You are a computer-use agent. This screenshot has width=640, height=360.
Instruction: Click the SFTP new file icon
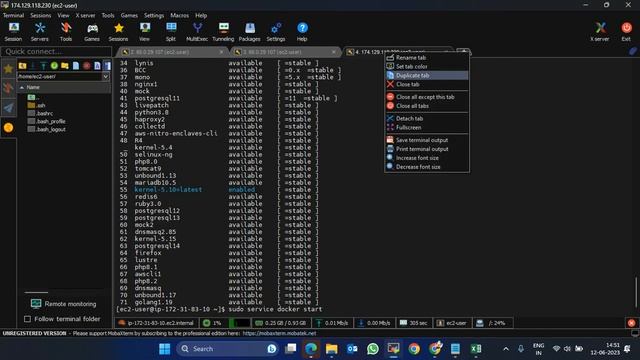pos(76,66)
